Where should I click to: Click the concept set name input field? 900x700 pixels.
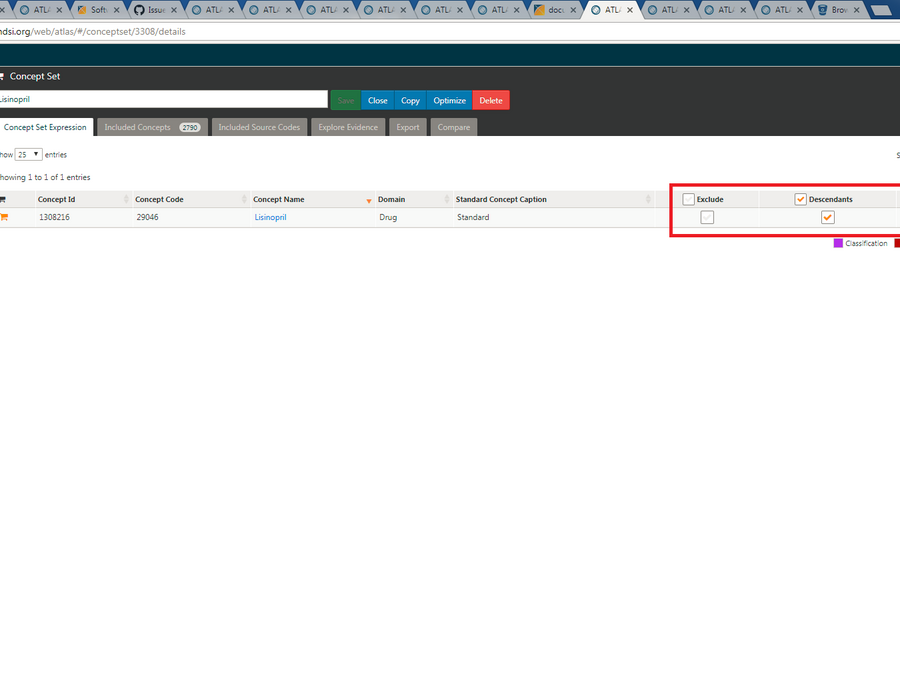tap(163, 99)
